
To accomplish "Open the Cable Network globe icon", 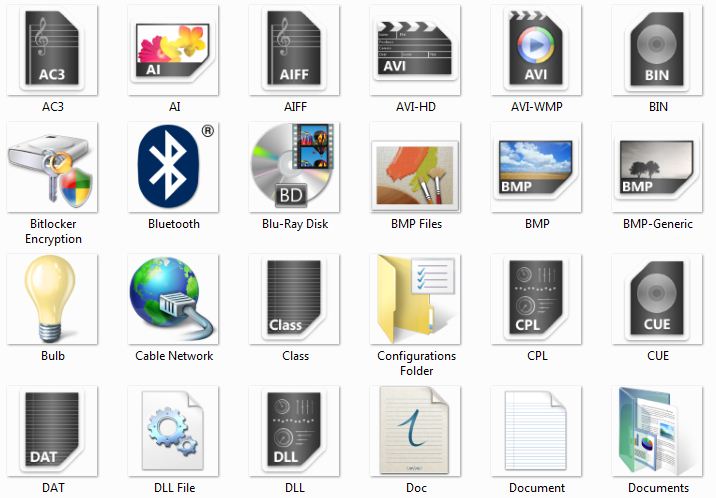I will 173,299.
